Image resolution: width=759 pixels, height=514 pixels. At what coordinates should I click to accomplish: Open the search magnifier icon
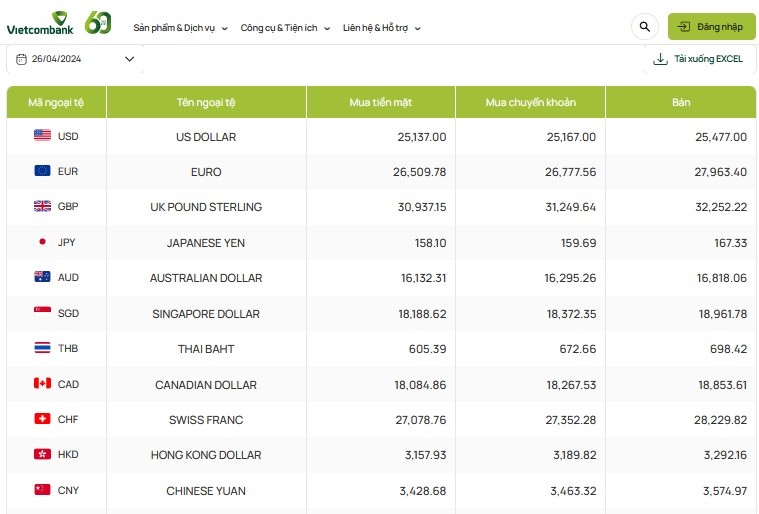[x=644, y=27]
